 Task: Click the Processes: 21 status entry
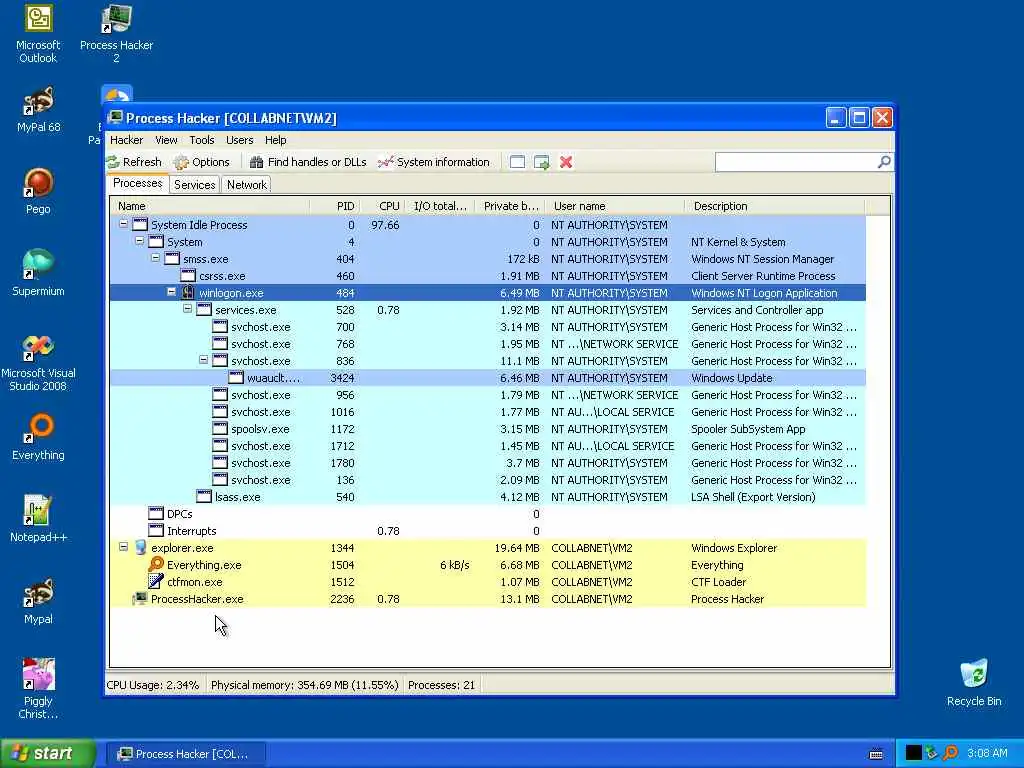pos(441,685)
